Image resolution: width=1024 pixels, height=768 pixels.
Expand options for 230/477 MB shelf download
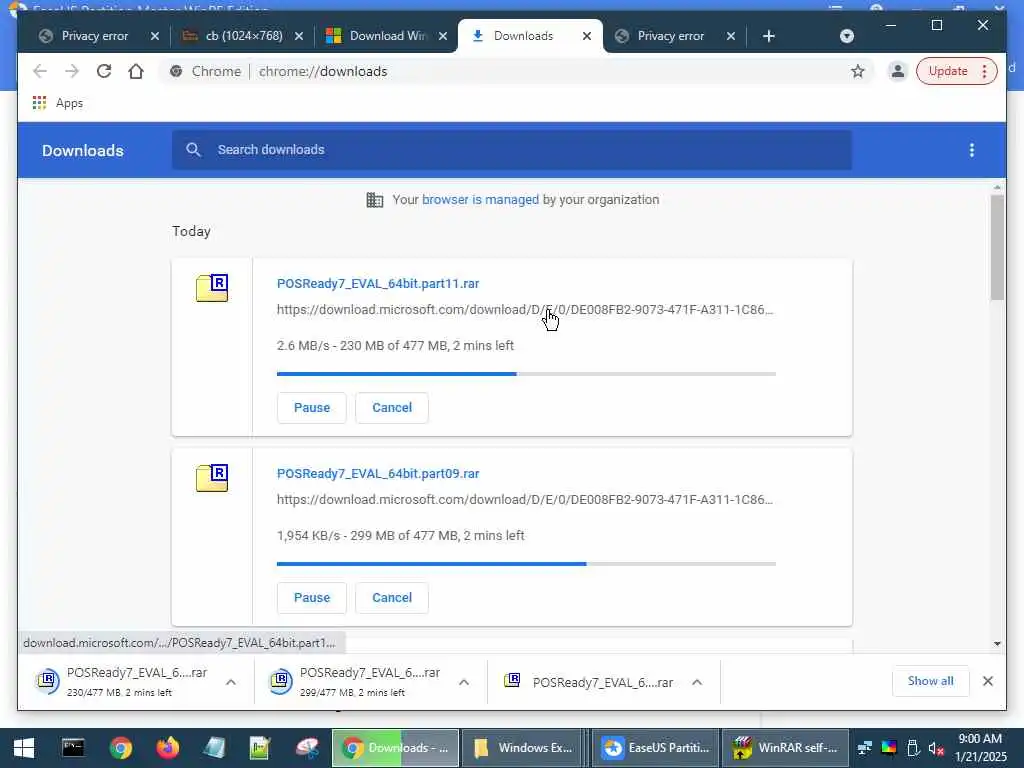[231, 682]
